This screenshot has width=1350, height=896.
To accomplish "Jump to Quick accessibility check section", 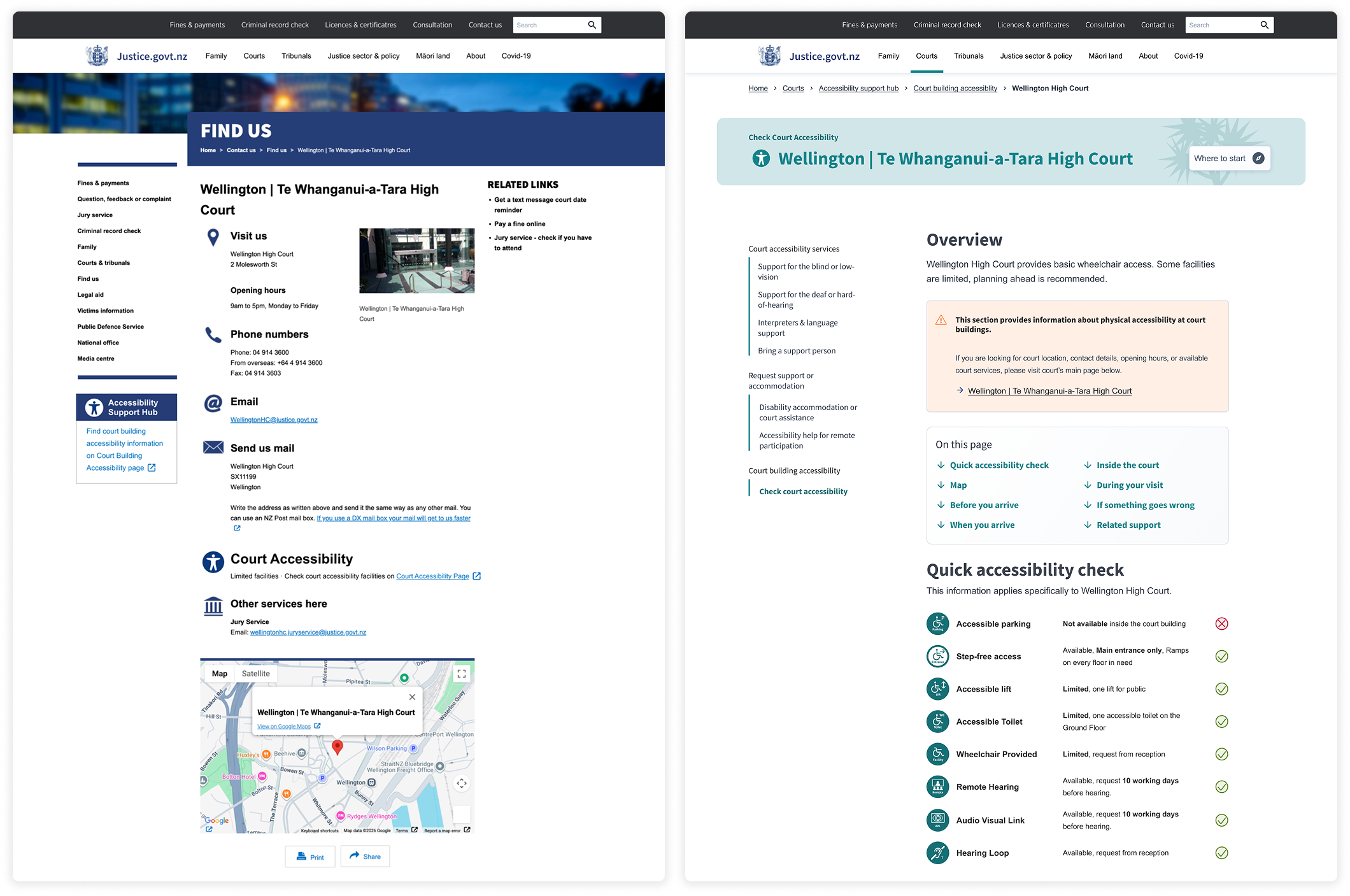I will coord(999,466).
